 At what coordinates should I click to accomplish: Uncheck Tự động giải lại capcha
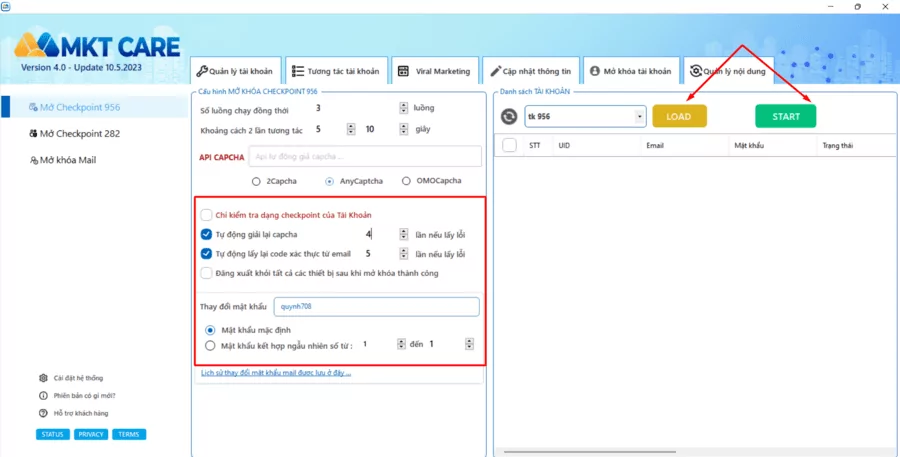206,234
